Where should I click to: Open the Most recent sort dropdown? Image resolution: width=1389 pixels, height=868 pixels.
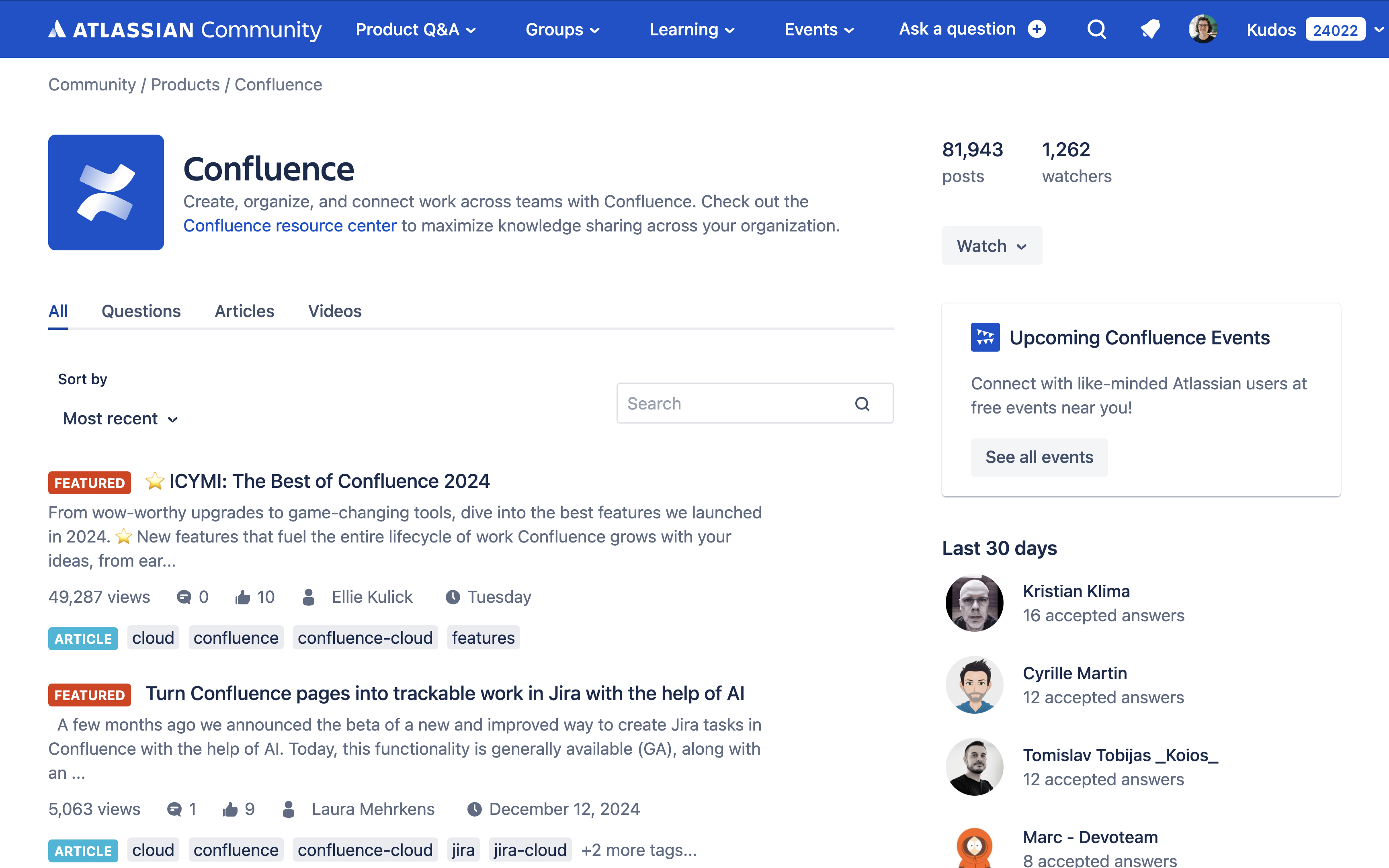(121, 418)
